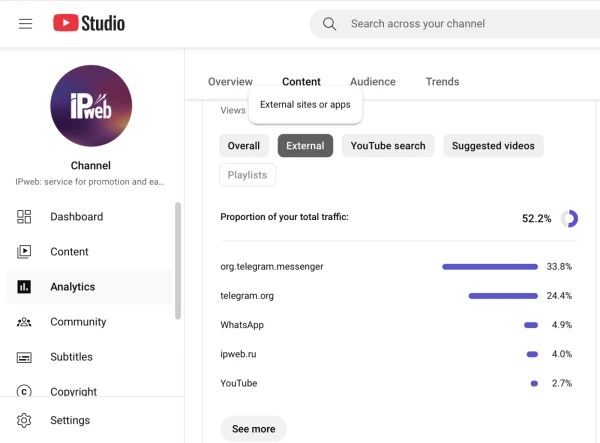Click into the channel search field

pyautogui.click(x=460, y=24)
